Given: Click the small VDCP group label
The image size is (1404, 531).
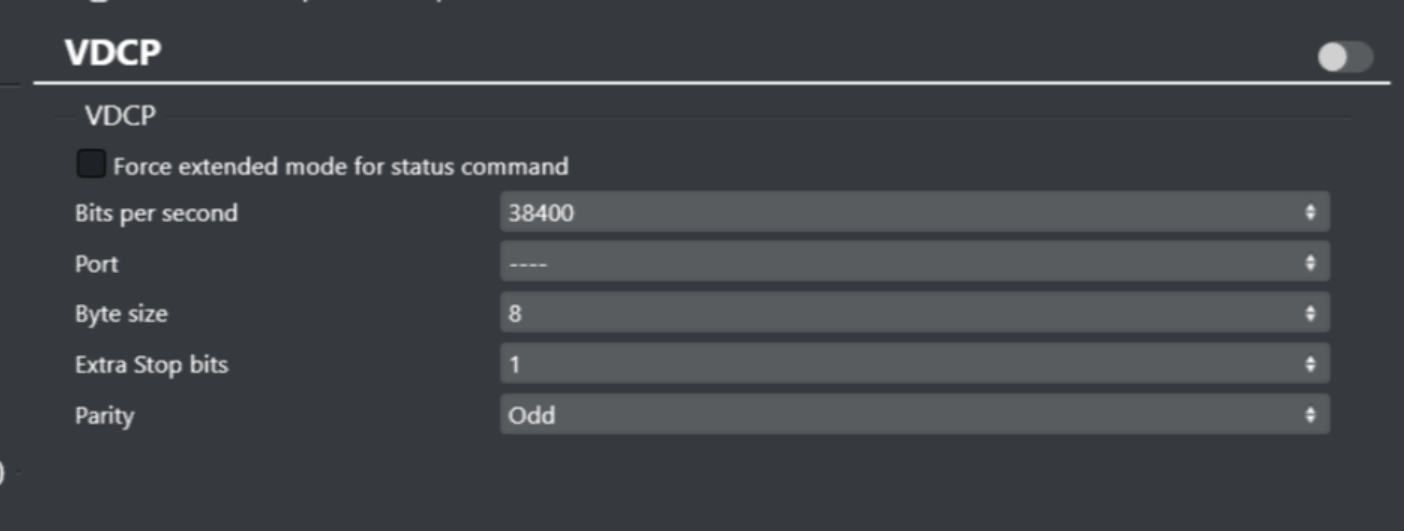Looking at the screenshot, I should 120,116.
